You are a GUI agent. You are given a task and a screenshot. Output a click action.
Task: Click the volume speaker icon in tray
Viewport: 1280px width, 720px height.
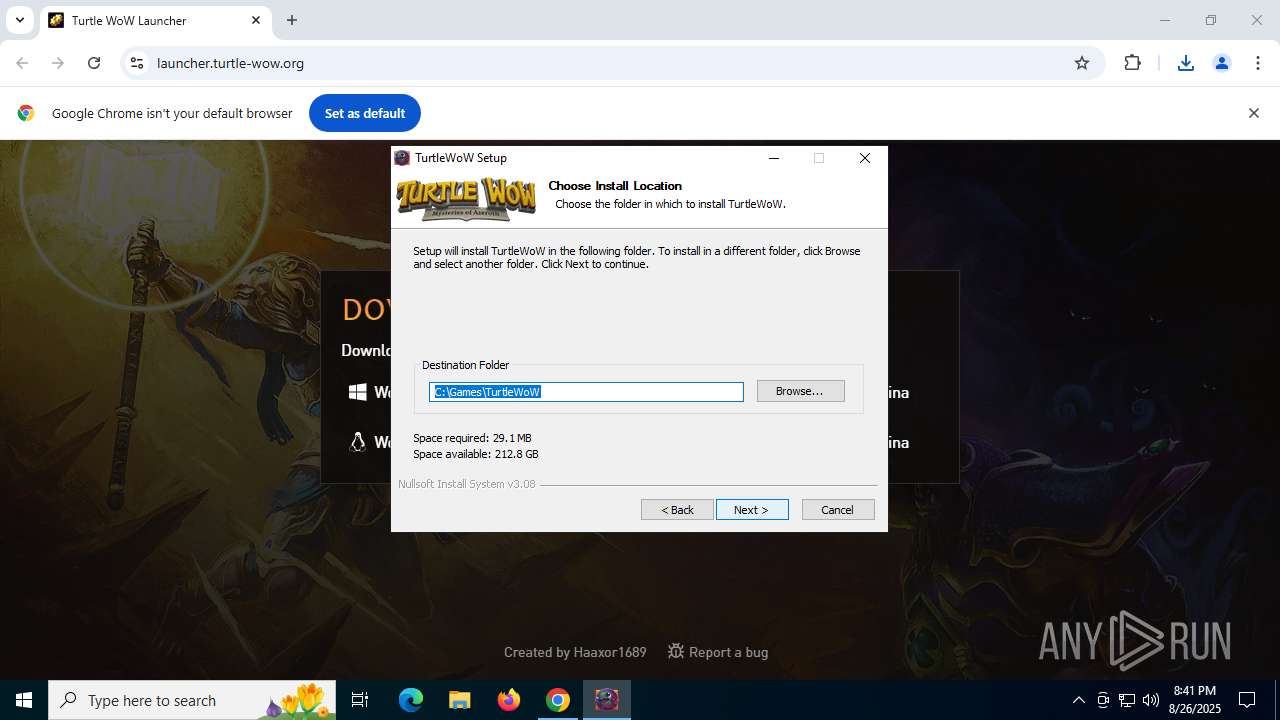(x=1151, y=700)
